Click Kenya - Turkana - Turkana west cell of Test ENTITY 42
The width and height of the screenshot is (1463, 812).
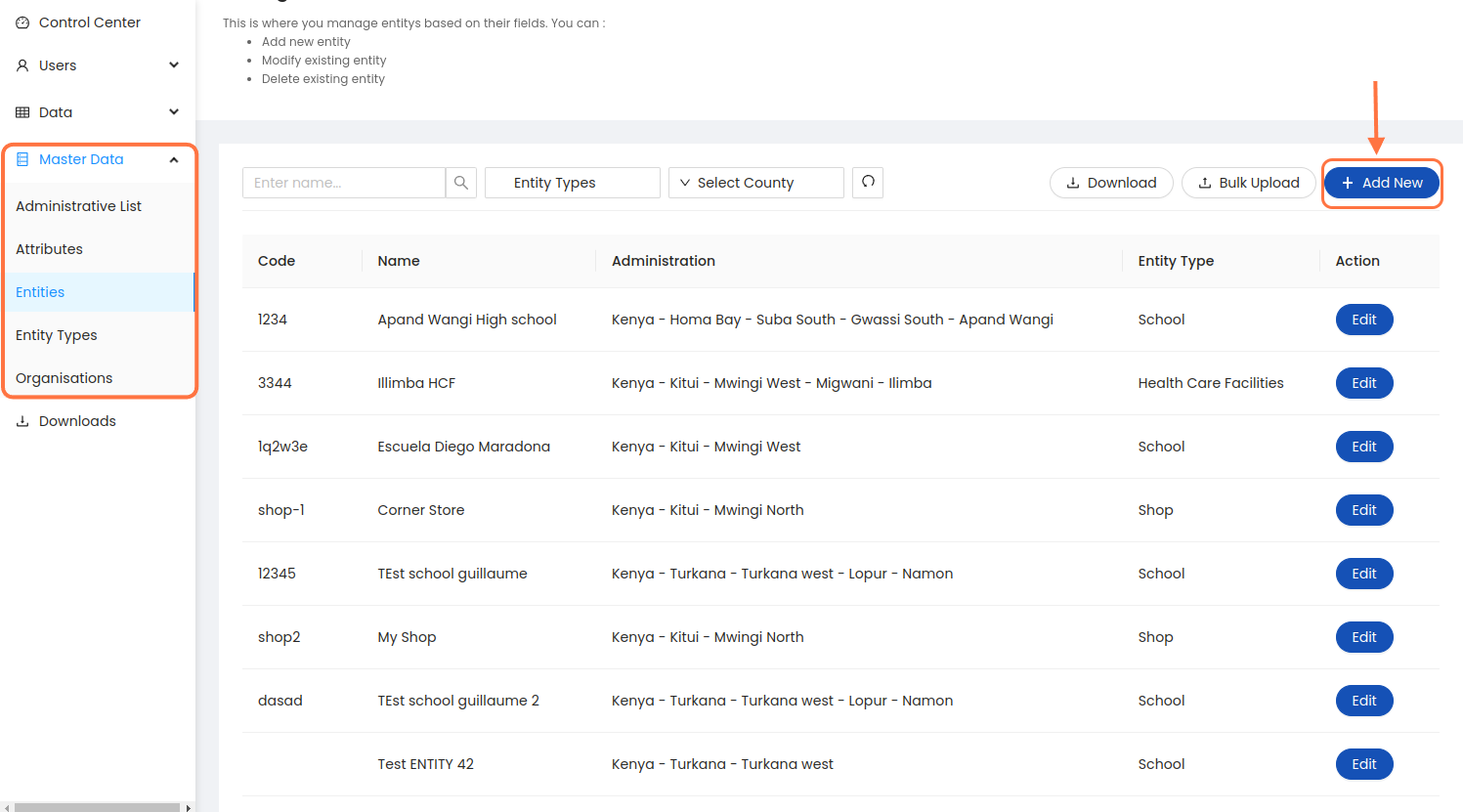click(x=722, y=764)
